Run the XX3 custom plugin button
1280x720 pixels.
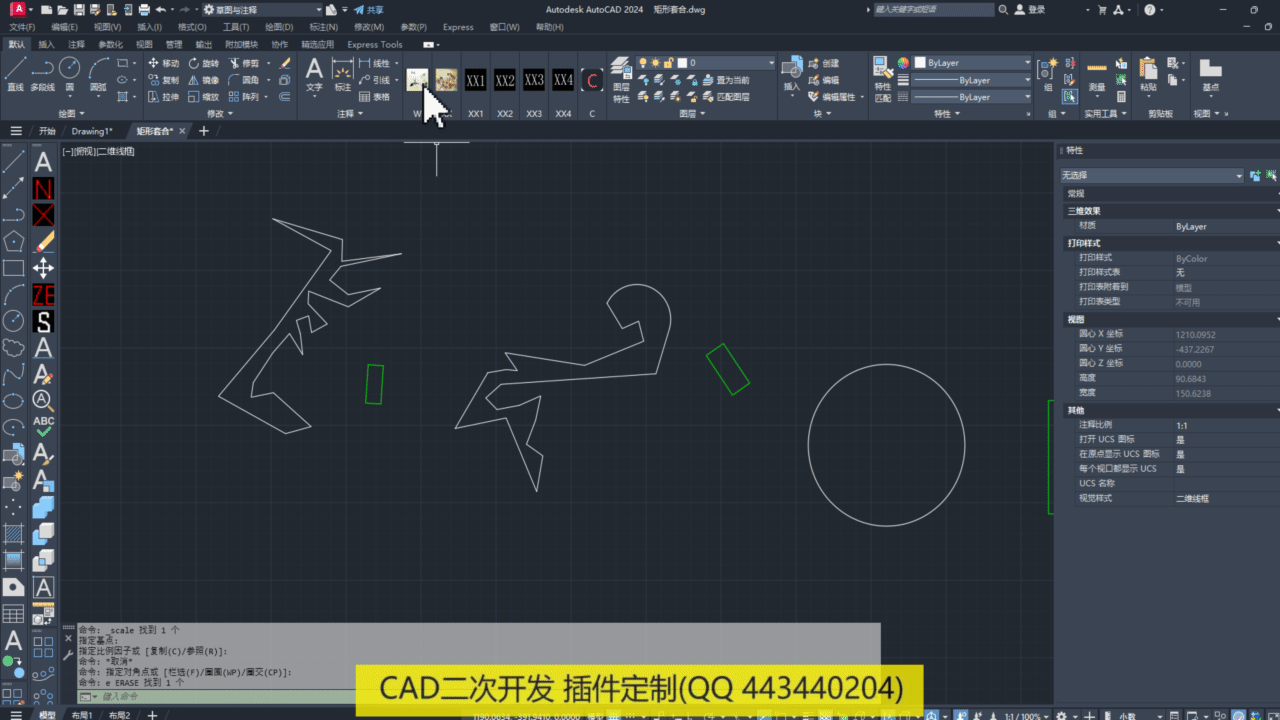(534, 80)
